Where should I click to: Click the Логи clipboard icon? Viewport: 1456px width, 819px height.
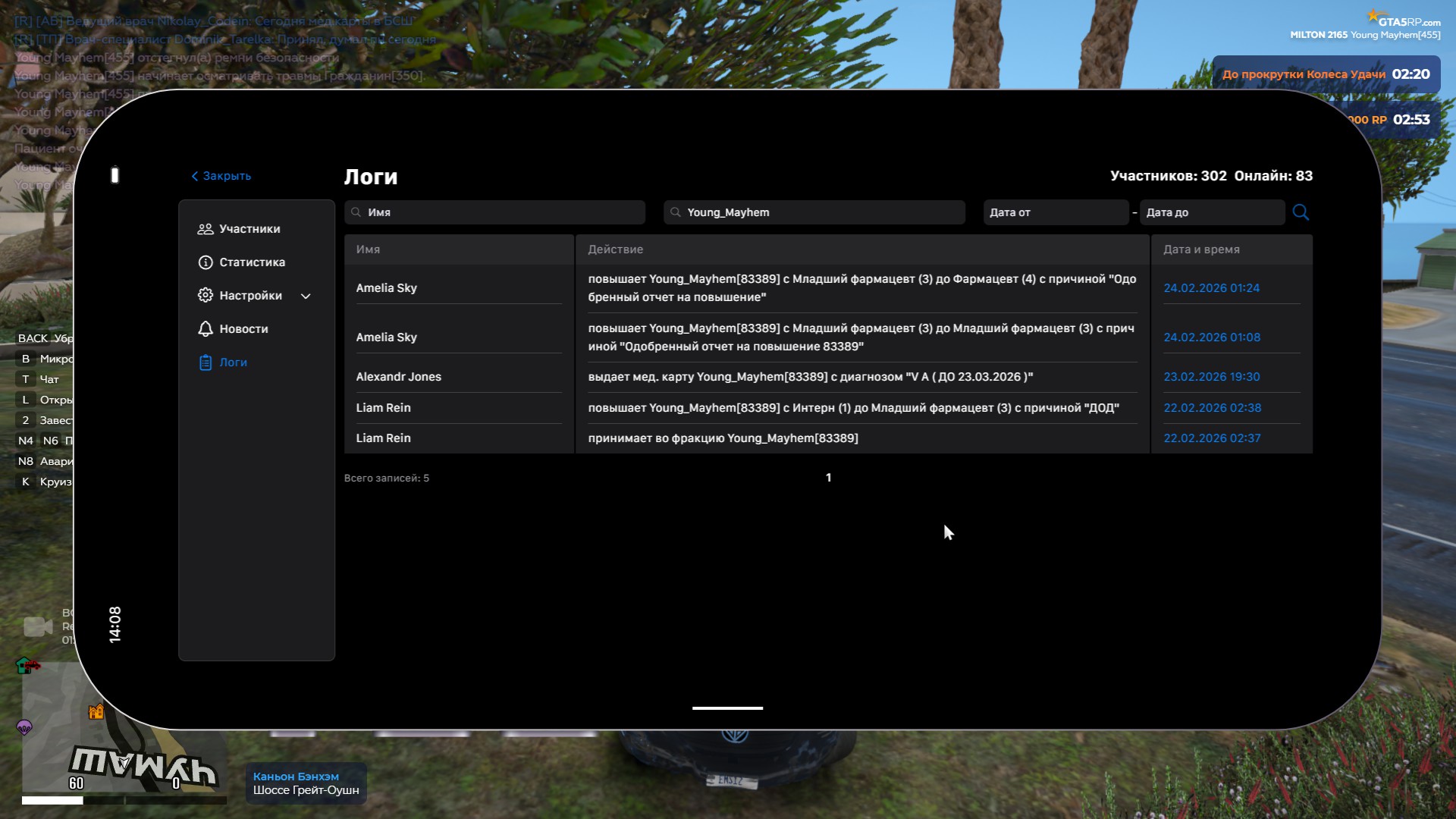[x=205, y=362]
